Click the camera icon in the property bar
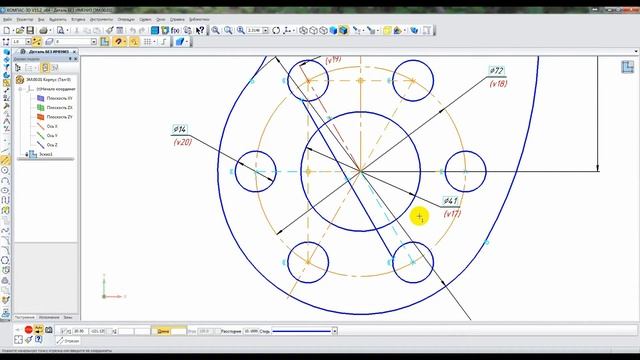Screen dimensions: 640x360 49,329
